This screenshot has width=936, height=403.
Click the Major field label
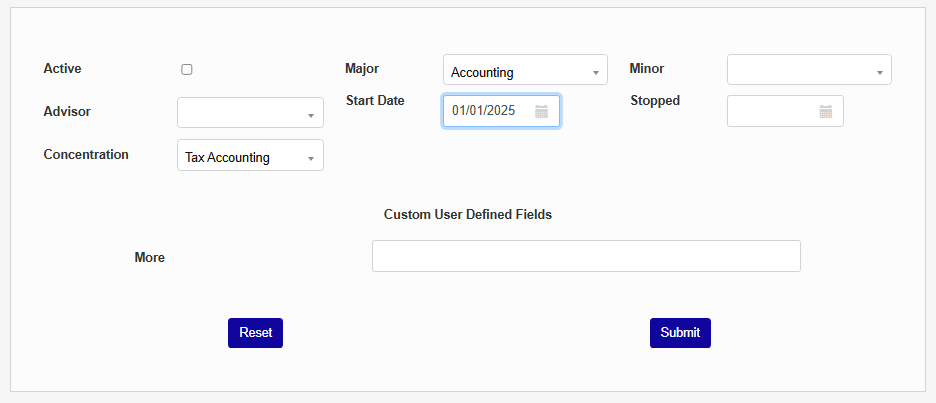[x=362, y=69]
